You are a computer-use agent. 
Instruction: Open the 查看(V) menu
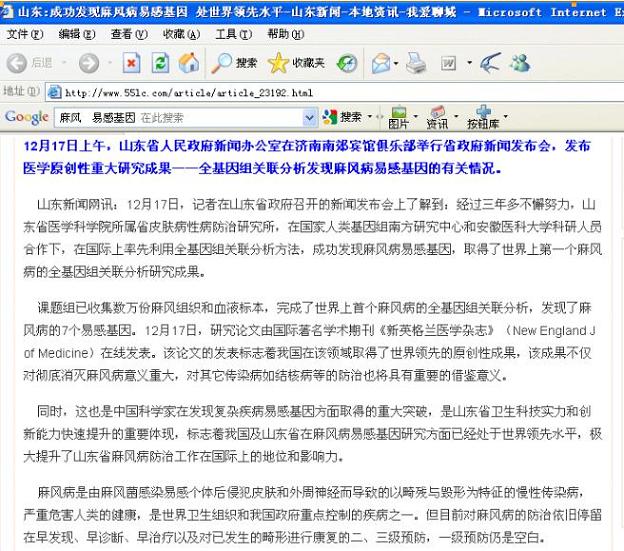pyautogui.click(x=129, y=35)
